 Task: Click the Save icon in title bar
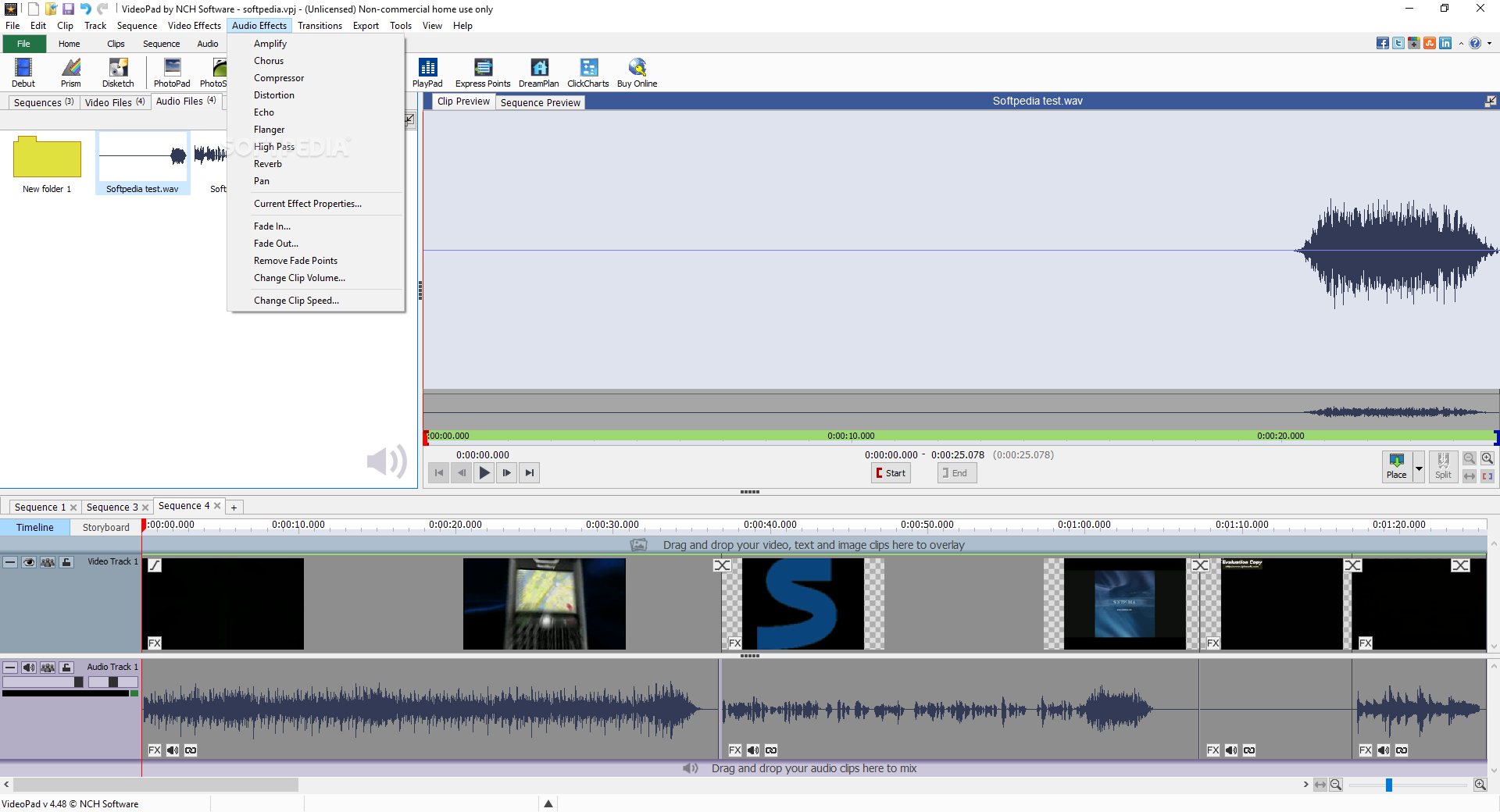[x=68, y=9]
